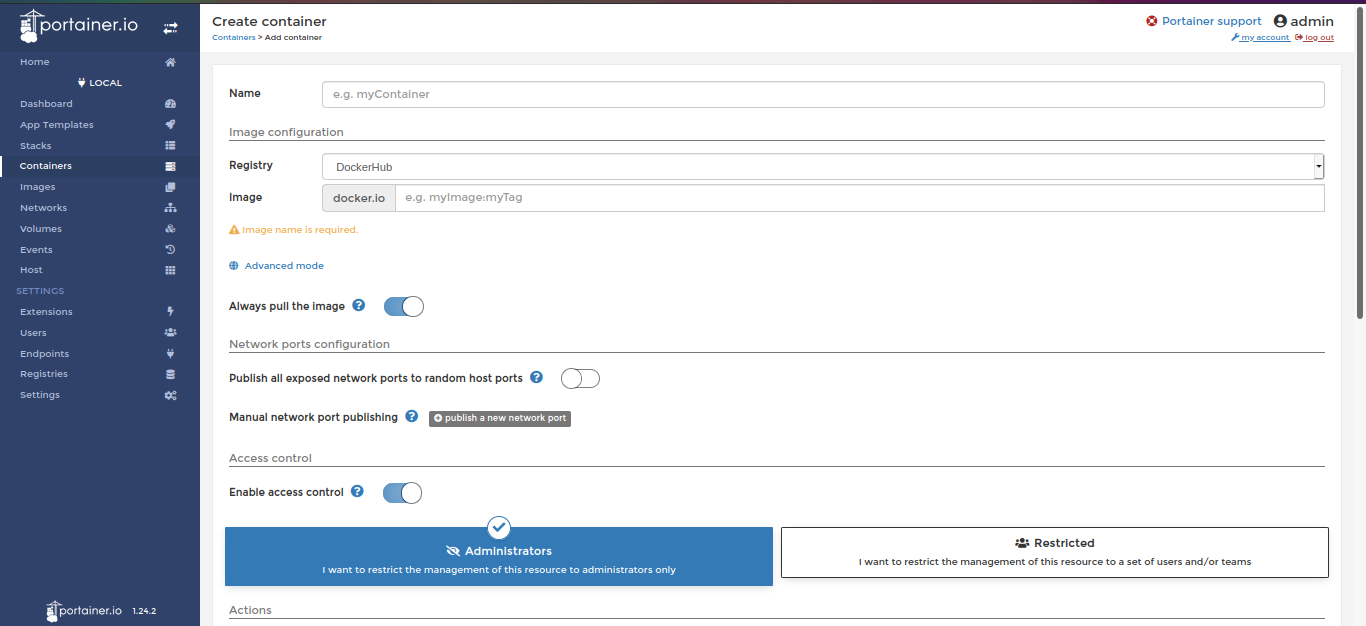Click publish a new network port button
The image size is (1366, 626).
[500, 418]
